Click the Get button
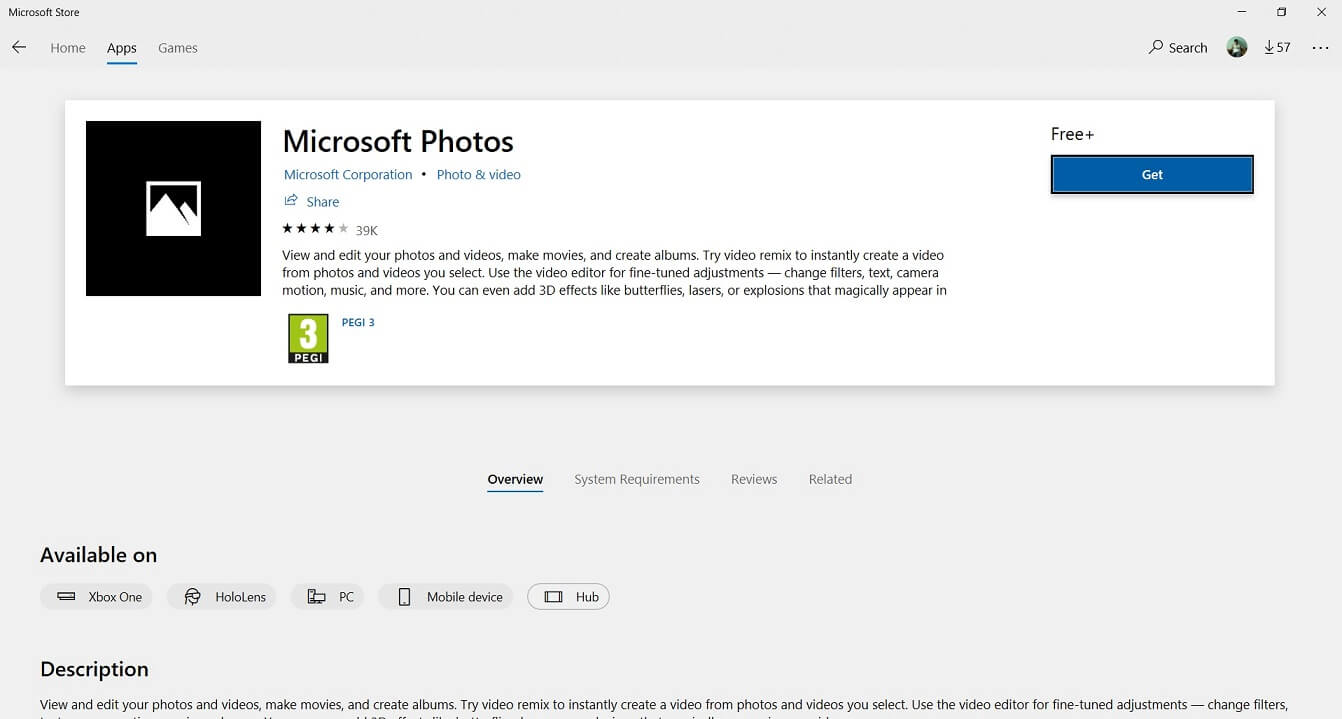Screen dimensions: 1342x719 point(1152,174)
